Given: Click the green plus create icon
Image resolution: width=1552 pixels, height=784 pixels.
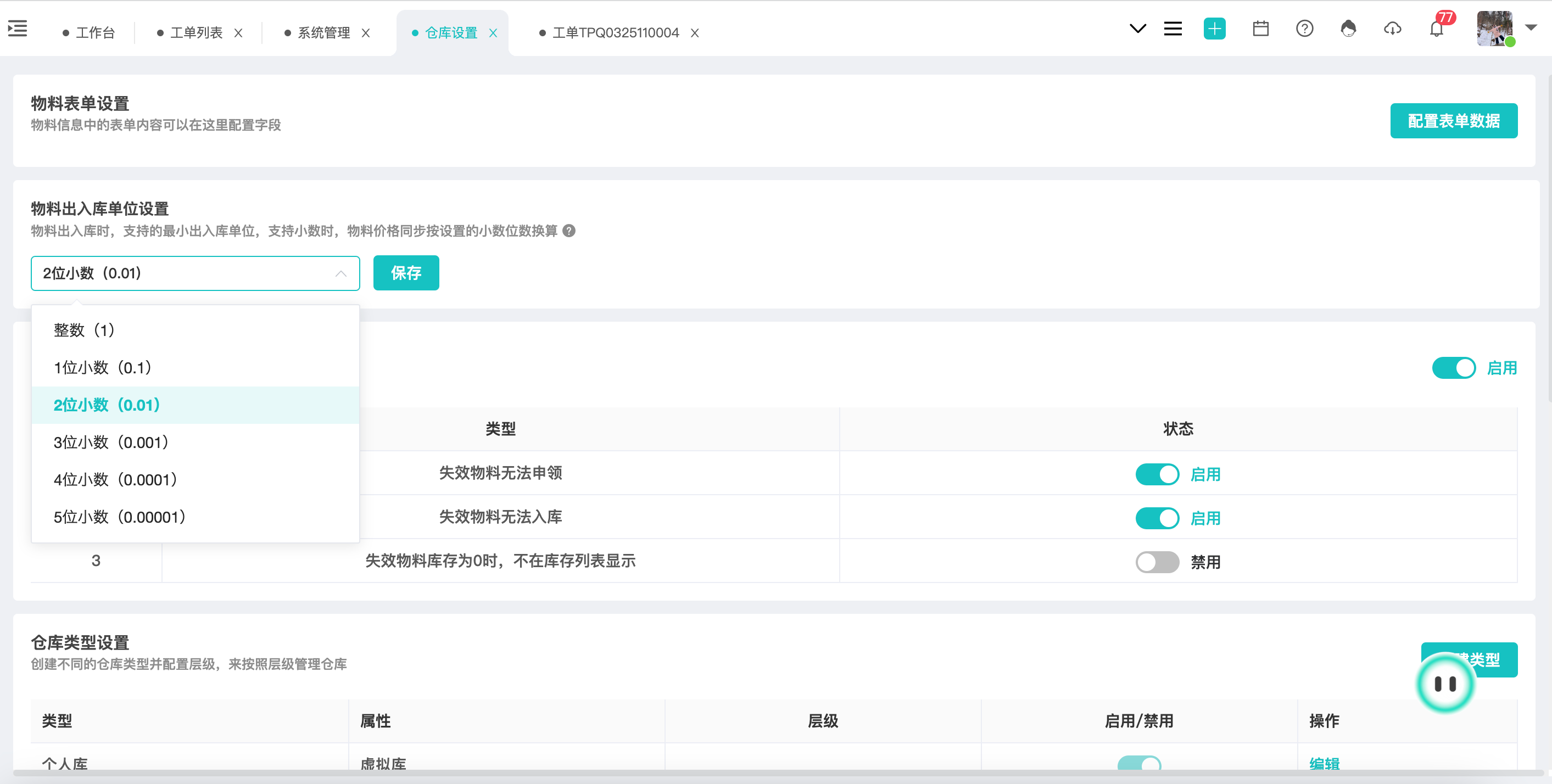Looking at the screenshot, I should pyautogui.click(x=1214, y=29).
